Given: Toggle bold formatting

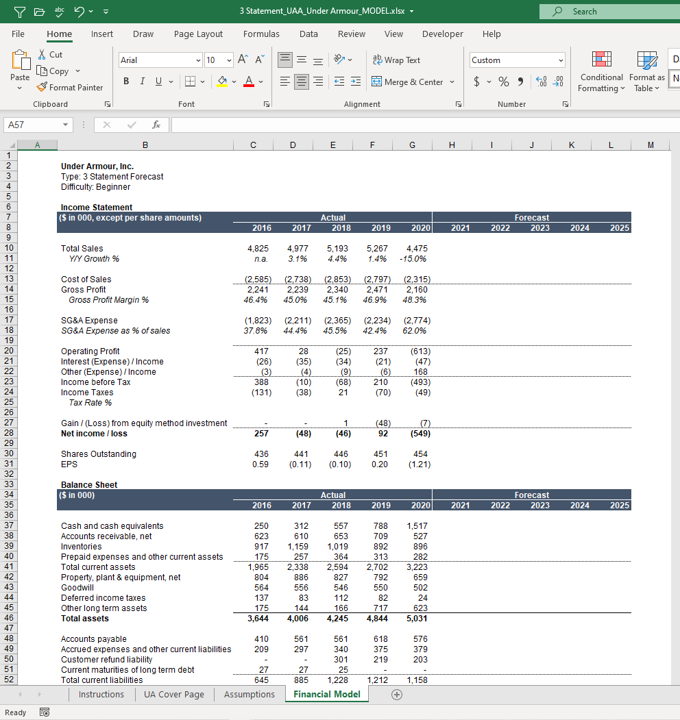Looking at the screenshot, I should point(126,82).
